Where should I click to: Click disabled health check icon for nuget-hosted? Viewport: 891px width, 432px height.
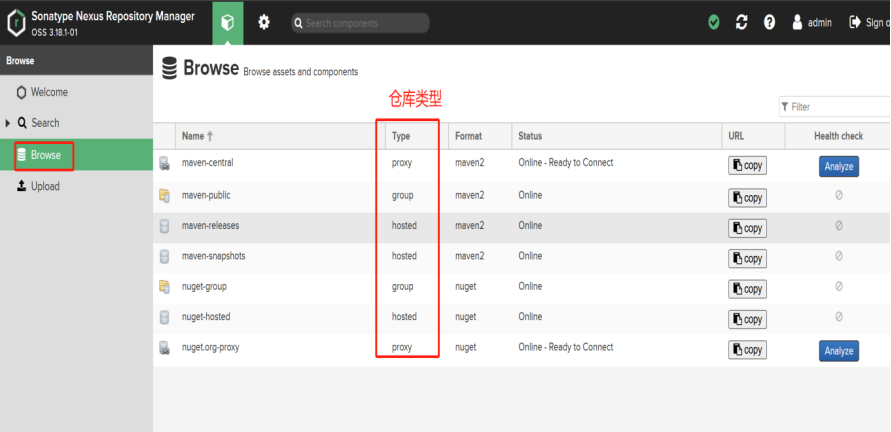(839, 317)
